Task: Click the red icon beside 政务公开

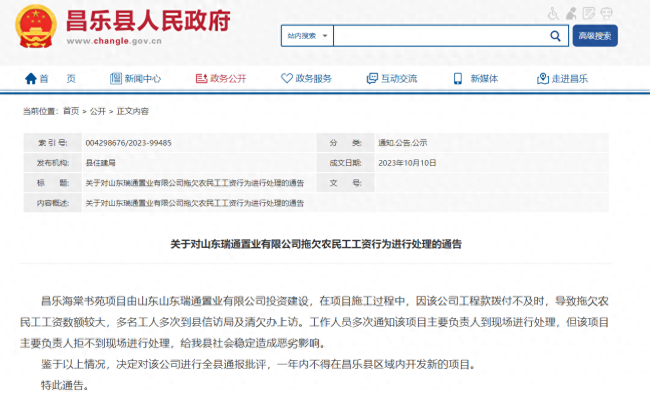Action: pyautogui.click(x=201, y=78)
